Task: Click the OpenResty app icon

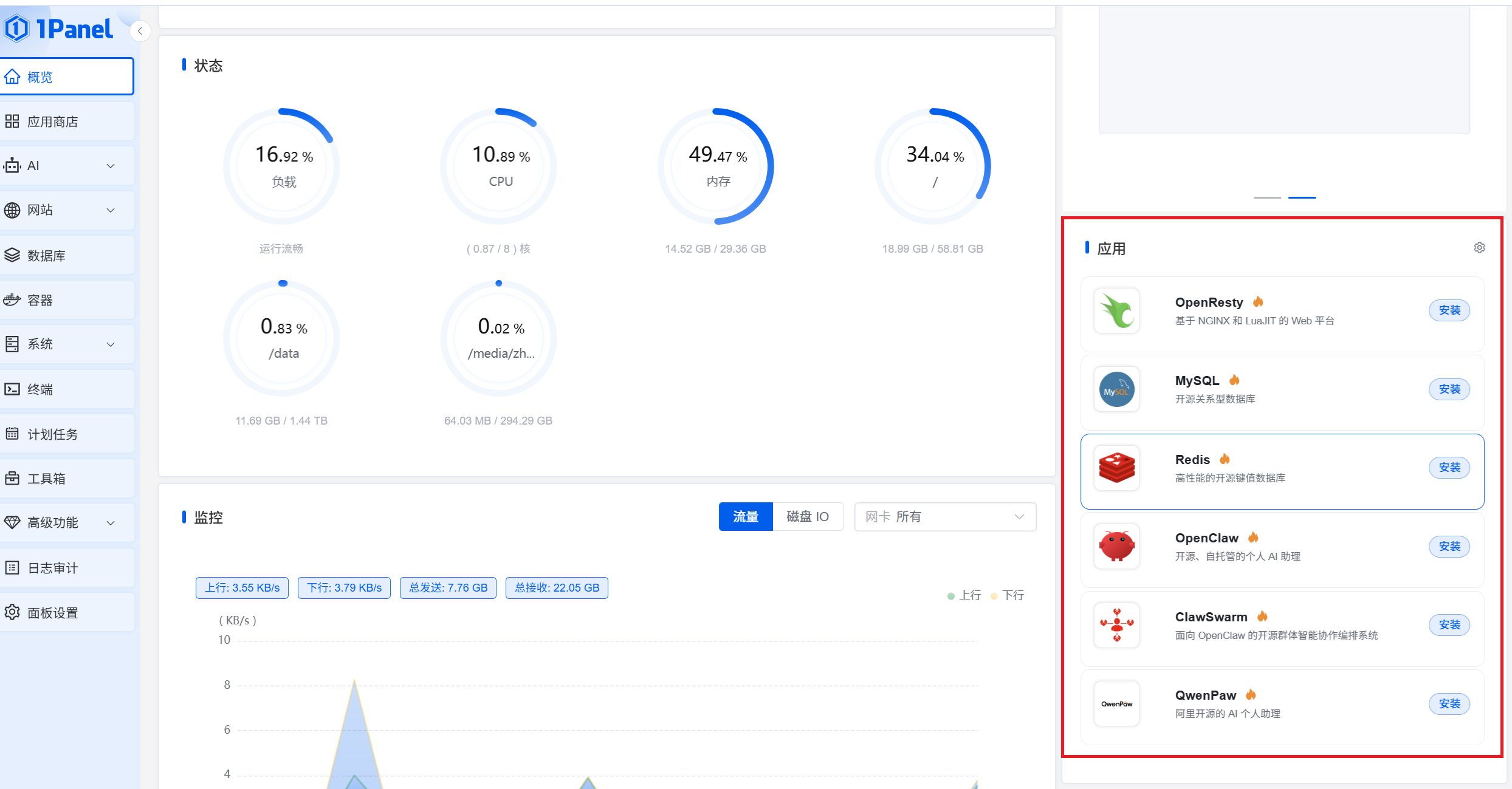Action: (x=1116, y=311)
